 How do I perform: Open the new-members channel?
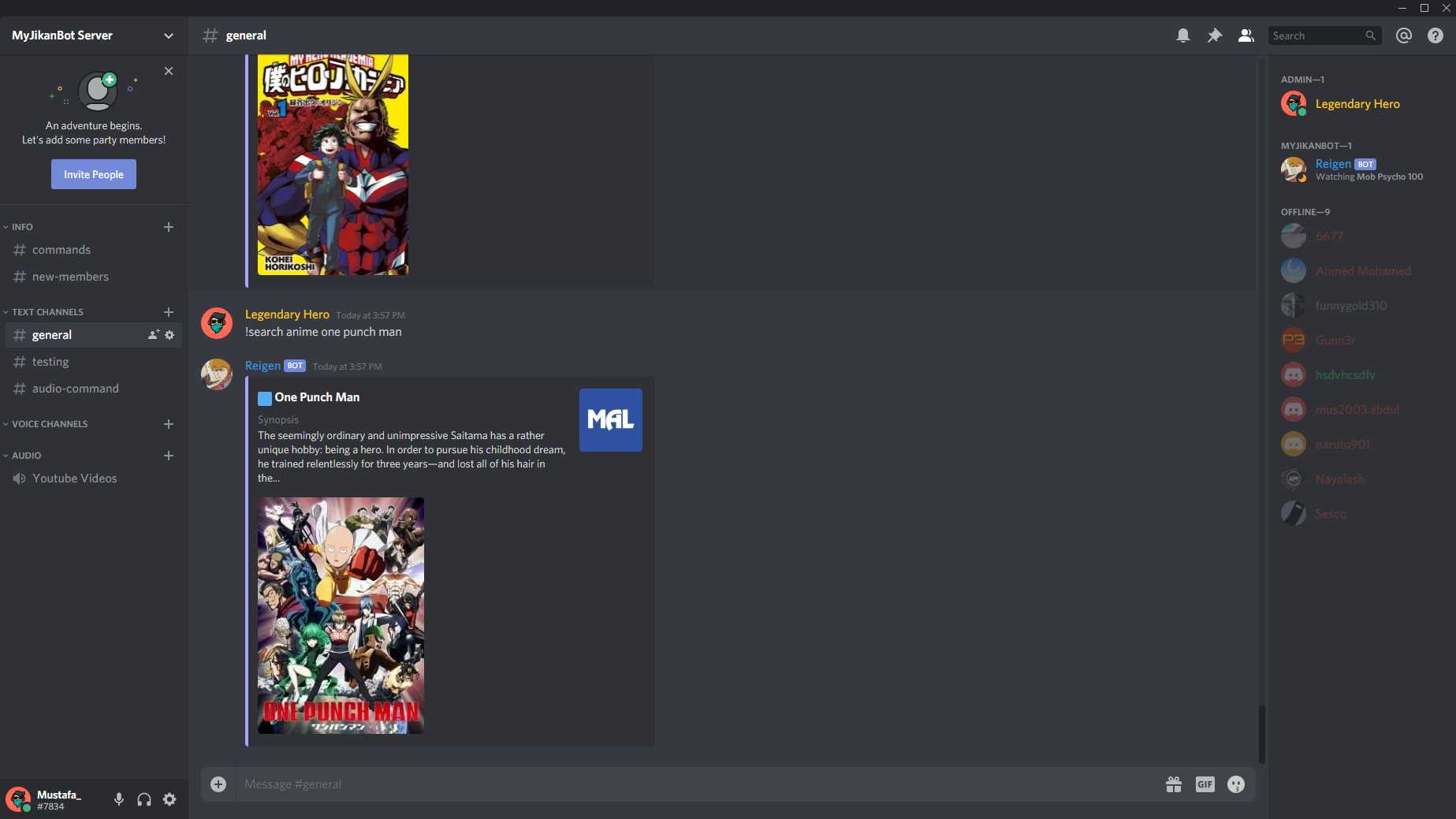[93, 277]
